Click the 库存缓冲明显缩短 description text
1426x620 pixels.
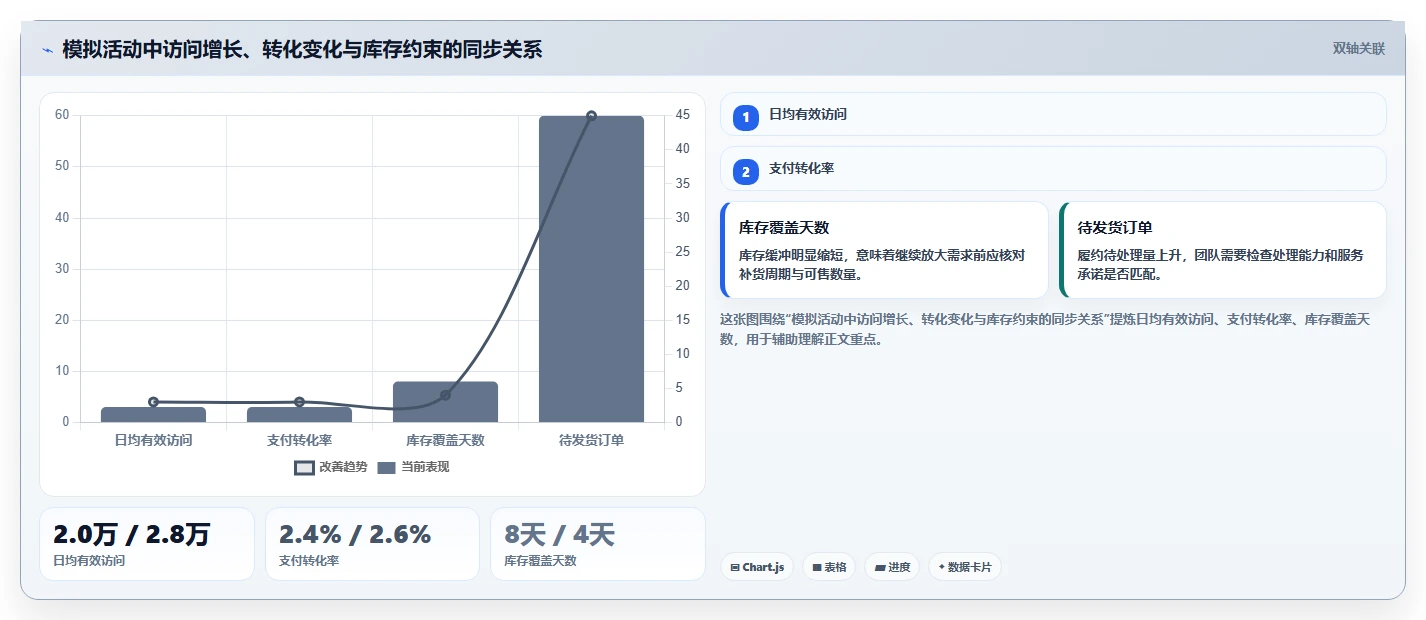point(882,265)
